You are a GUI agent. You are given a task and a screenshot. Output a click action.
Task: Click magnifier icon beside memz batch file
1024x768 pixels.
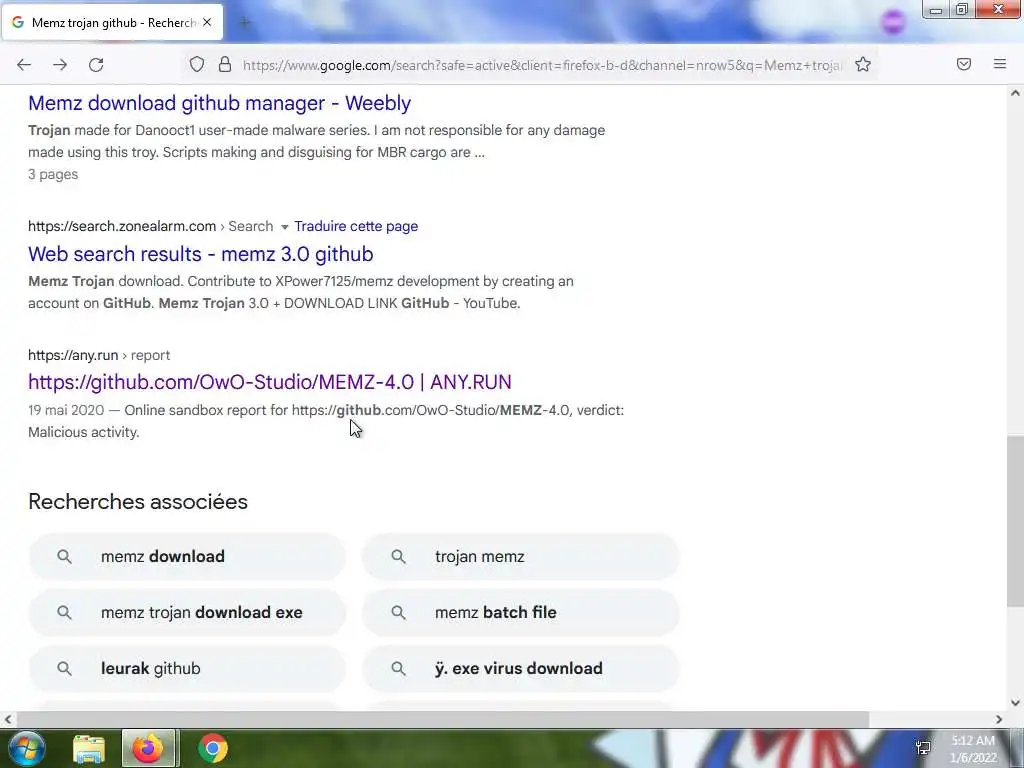(x=398, y=613)
